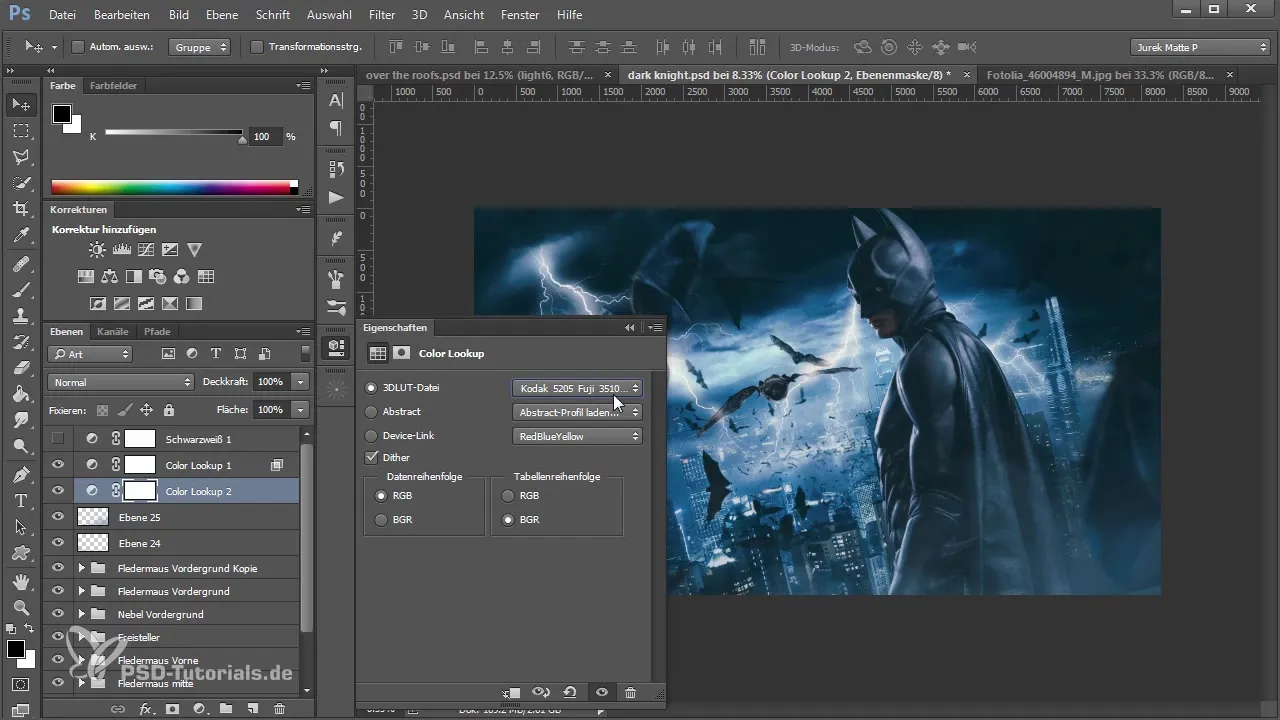This screenshot has width=1280, height=720.
Task: Hide the Color Lookup 1 layer
Action: pyautogui.click(x=58, y=464)
